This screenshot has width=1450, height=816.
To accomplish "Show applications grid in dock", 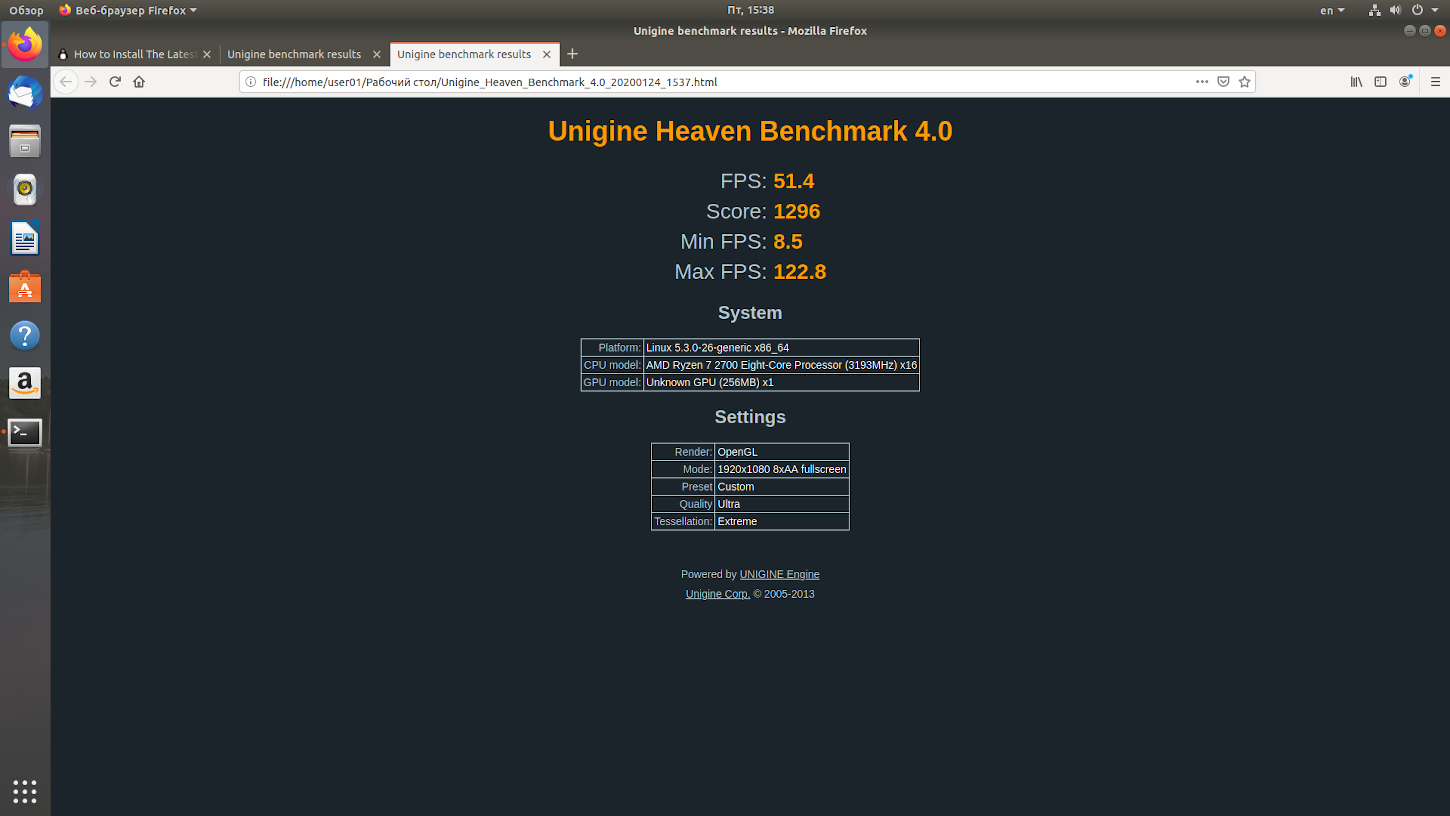I will tap(25, 791).
